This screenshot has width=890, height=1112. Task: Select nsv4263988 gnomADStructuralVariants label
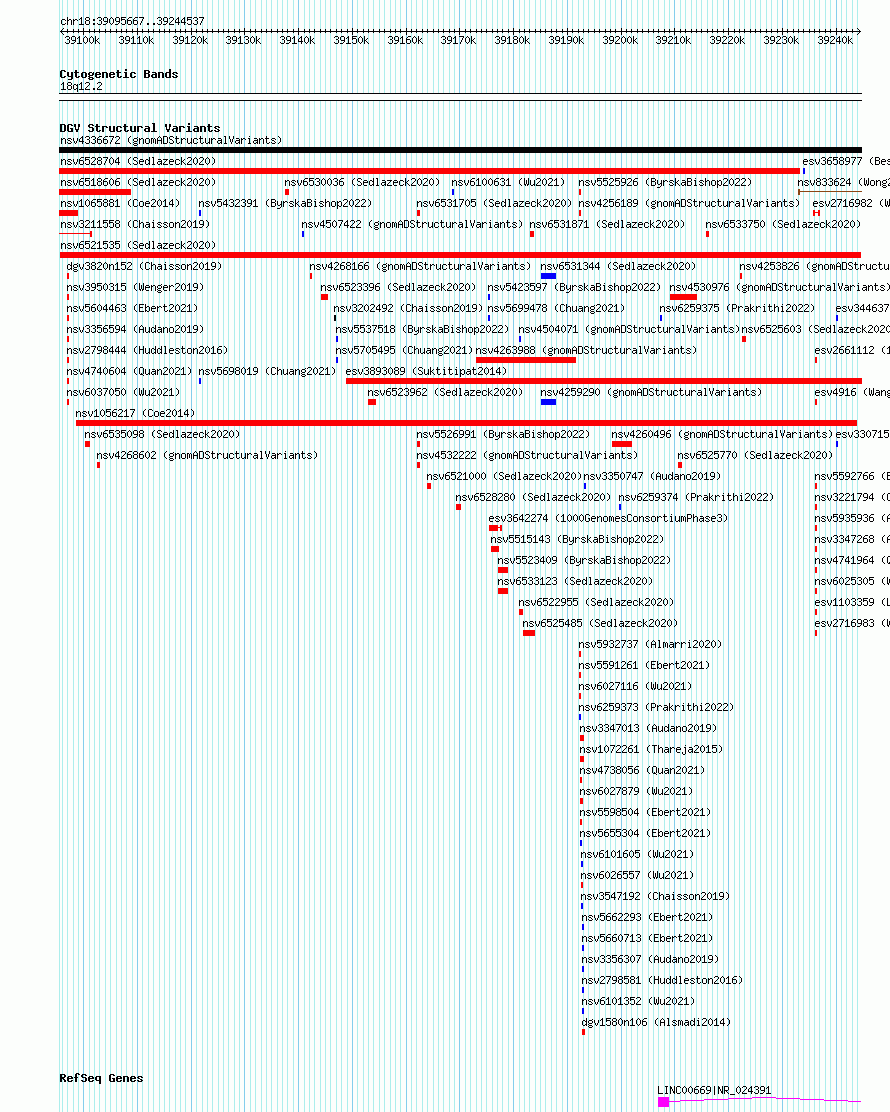pyautogui.click(x=586, y=351)
